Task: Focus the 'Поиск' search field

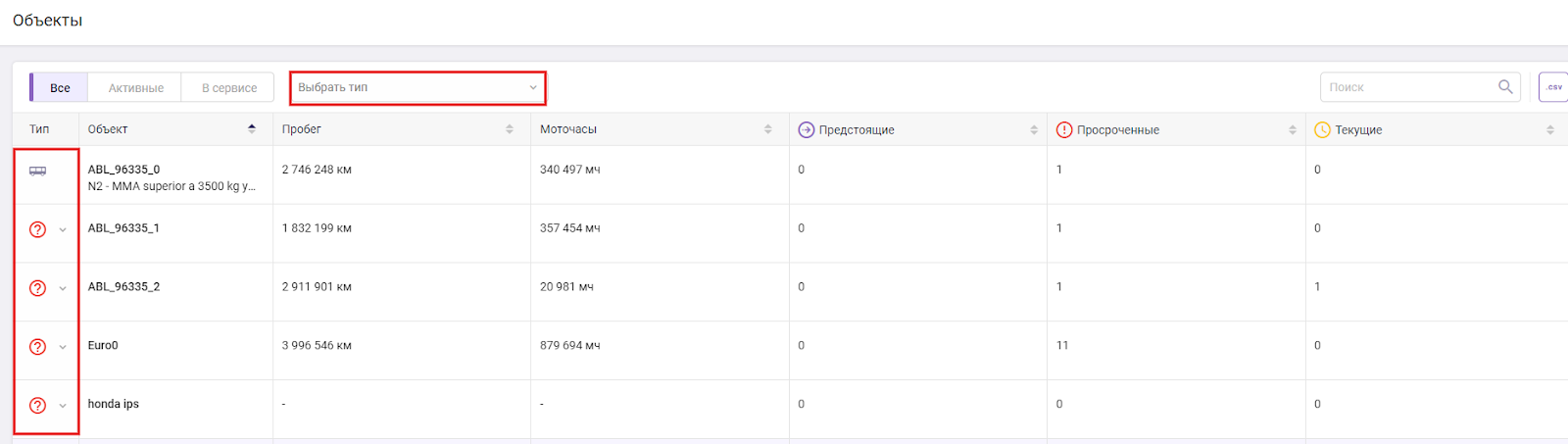Action: point(1406,87)
